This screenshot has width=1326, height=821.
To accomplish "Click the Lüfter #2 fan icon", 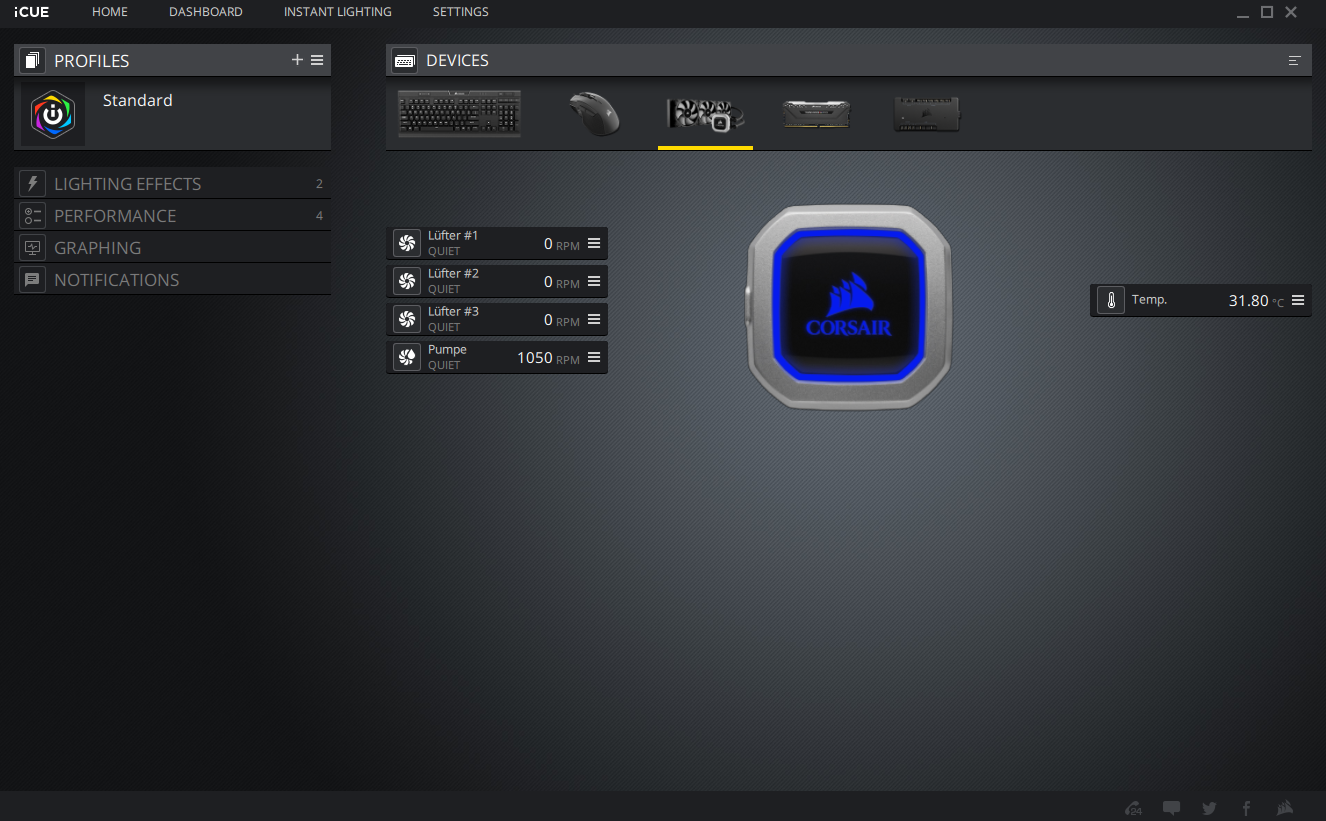I will [407, 281].
